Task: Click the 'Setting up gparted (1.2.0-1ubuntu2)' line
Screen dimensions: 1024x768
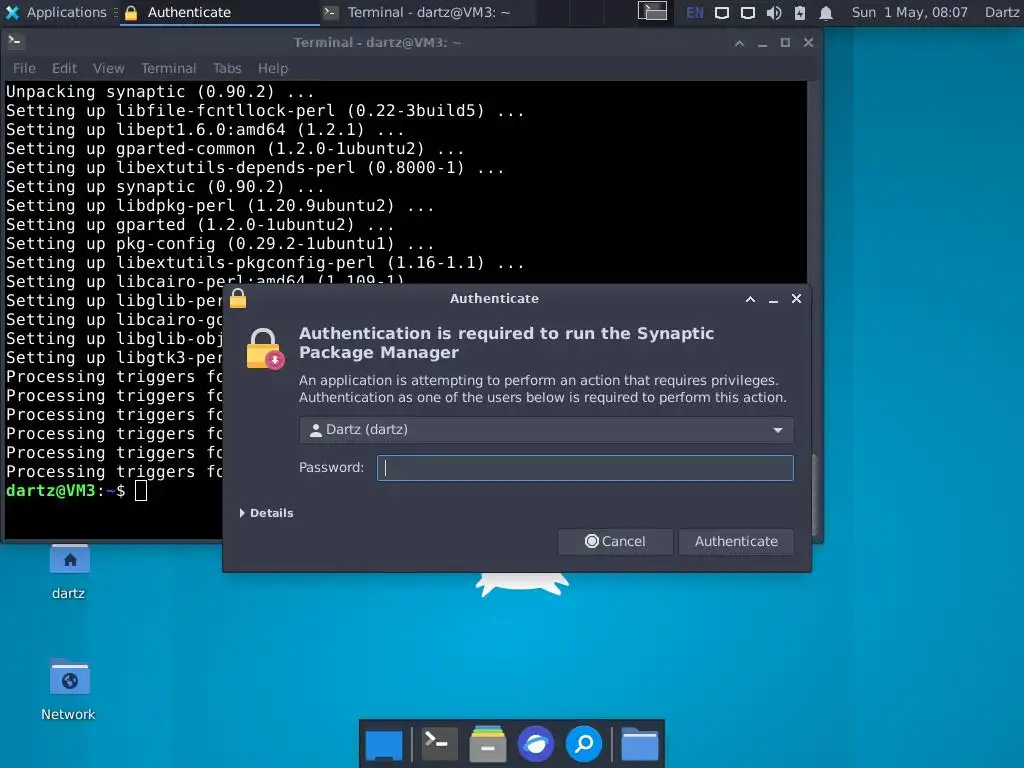Action: tap(200, 225)
